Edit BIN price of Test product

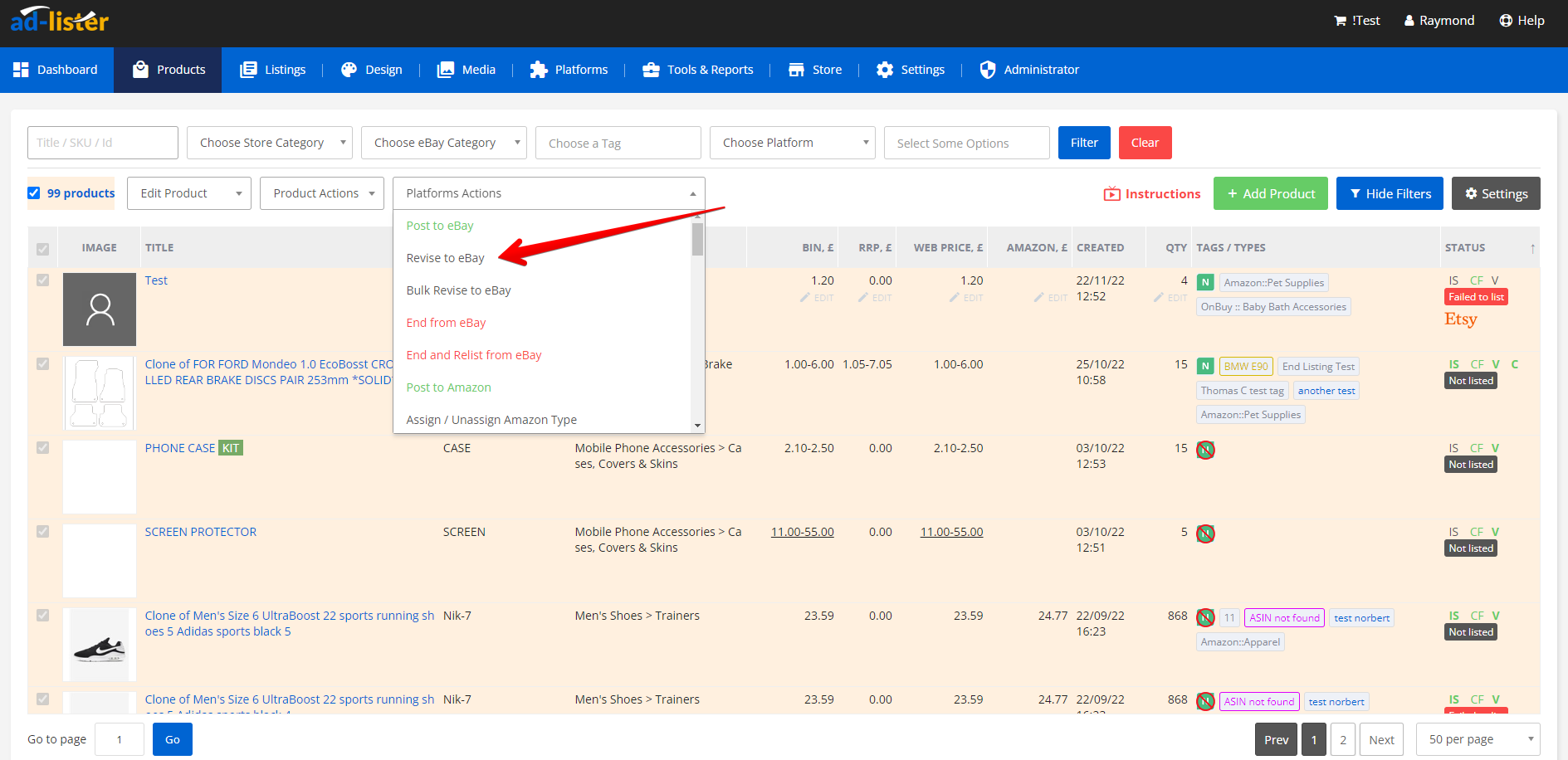pyautogui.click(x=817, y=298)
